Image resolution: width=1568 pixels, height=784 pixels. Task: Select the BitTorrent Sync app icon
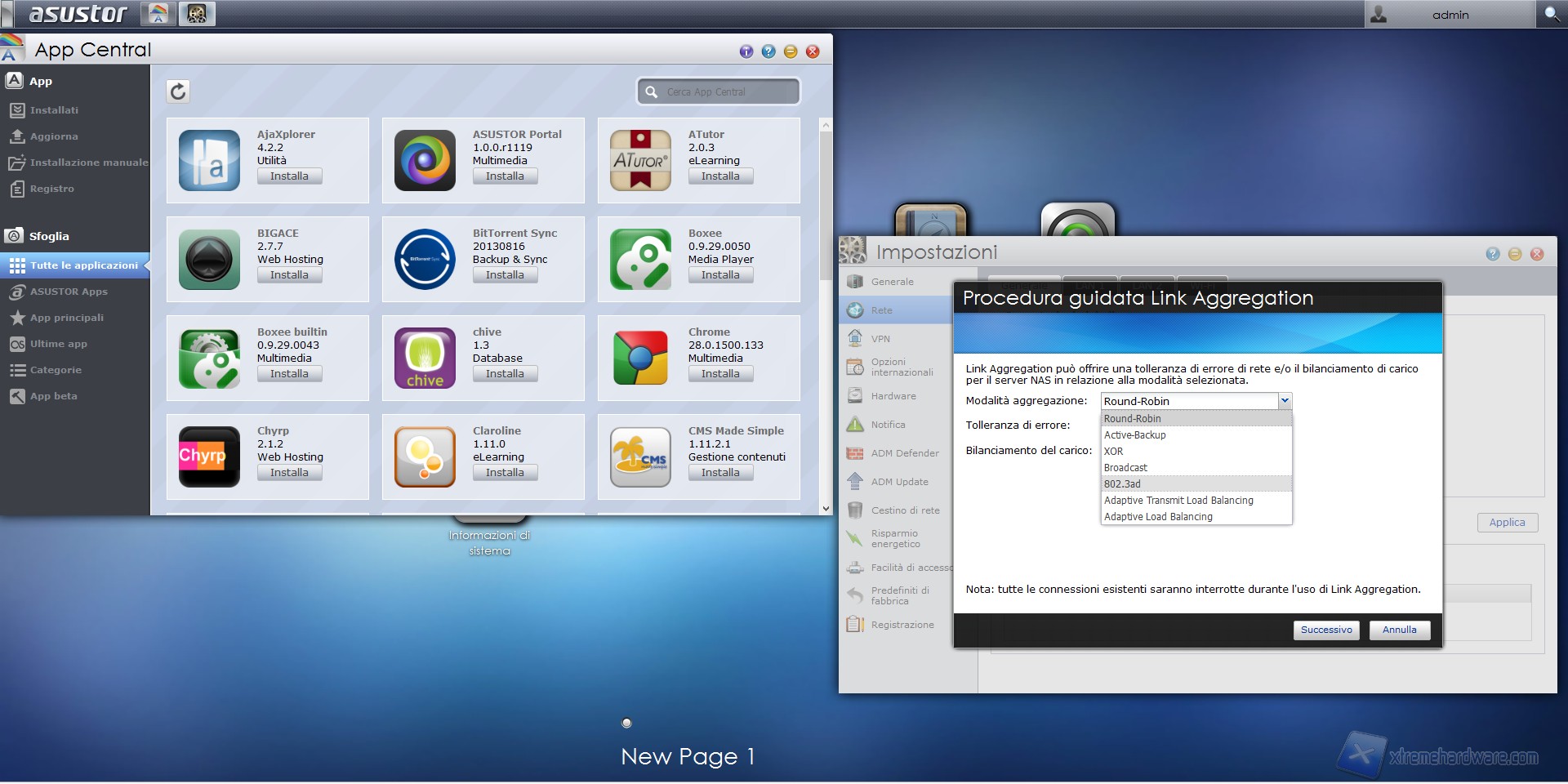pos(425,259)
